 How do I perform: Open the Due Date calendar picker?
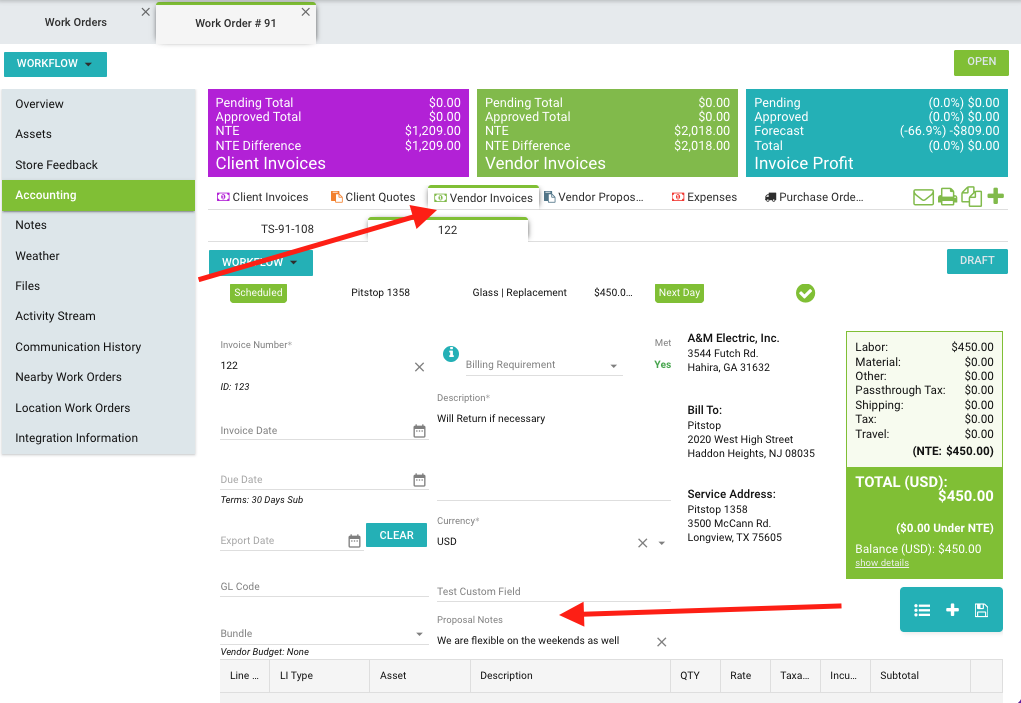click(419, 480)
